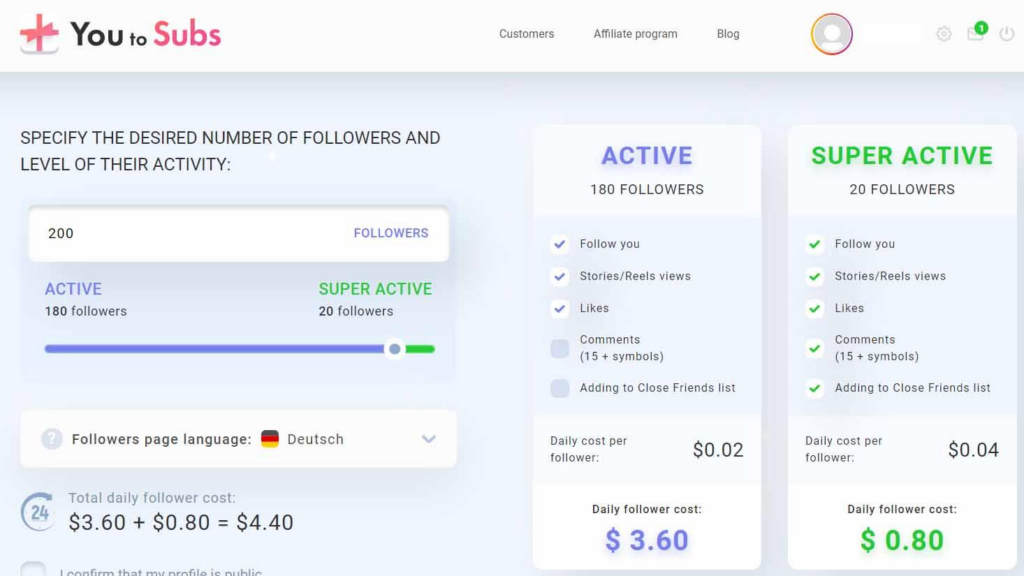Click the Super Active plan heading
1024x576 pixels.
[x=902, y=155]
